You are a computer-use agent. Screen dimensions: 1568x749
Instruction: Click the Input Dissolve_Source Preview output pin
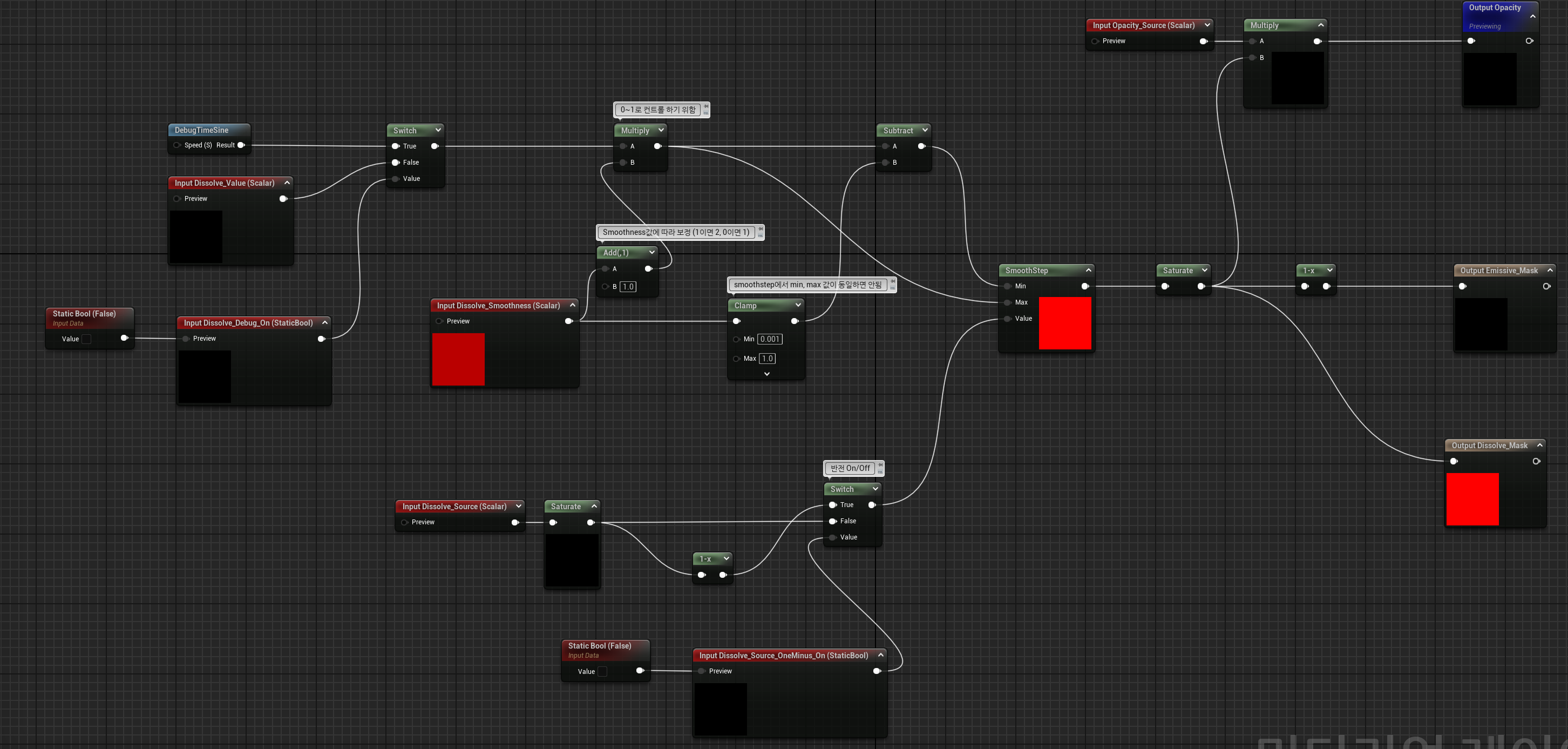point(515,523)
